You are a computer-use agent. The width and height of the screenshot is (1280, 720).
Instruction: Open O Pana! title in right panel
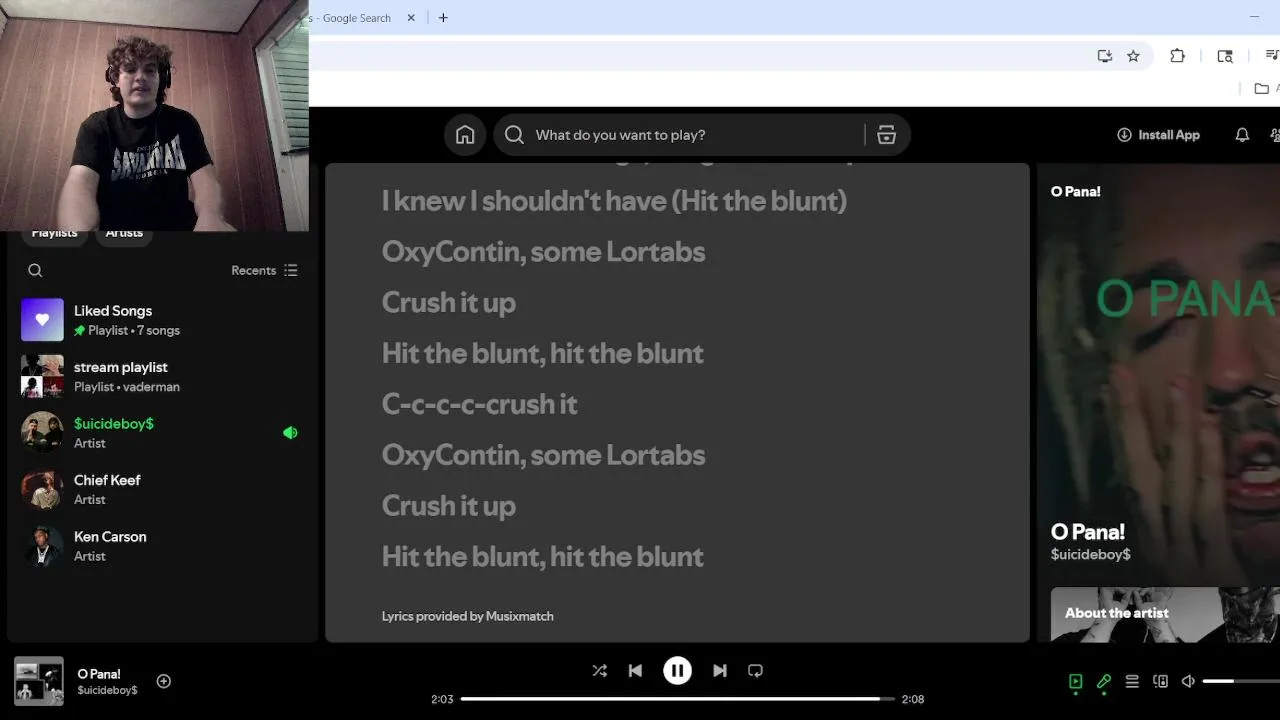1087,532
